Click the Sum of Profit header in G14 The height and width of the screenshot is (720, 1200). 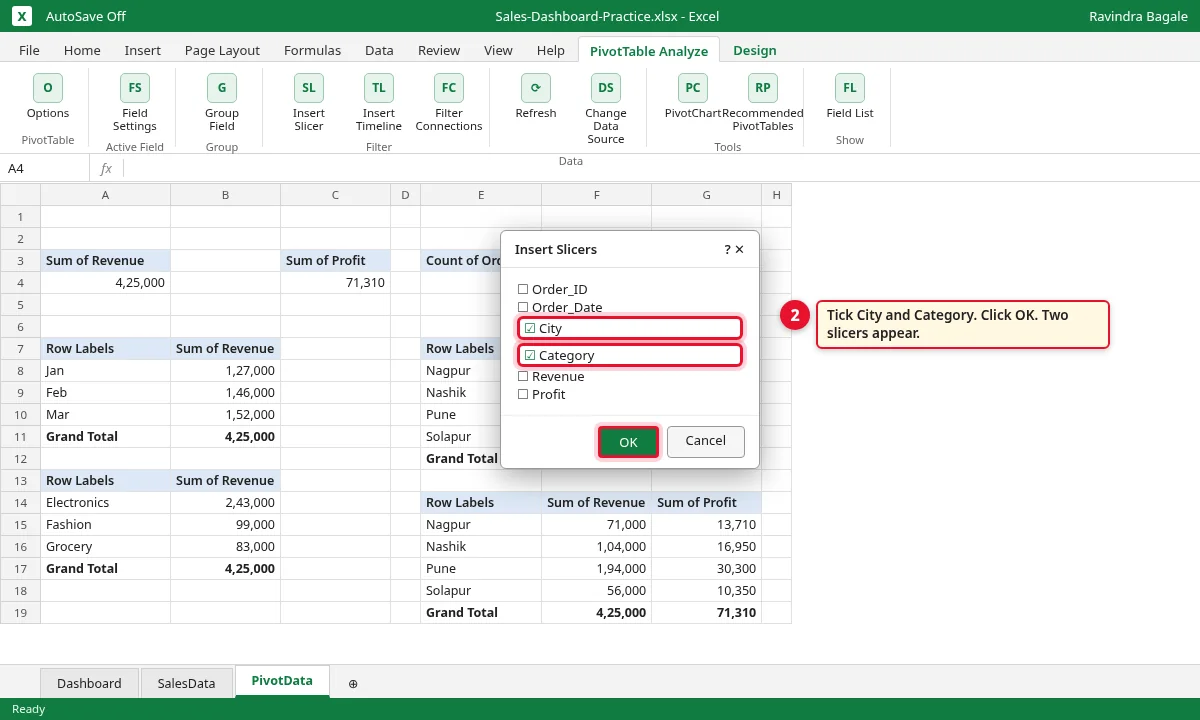[706, 502]
